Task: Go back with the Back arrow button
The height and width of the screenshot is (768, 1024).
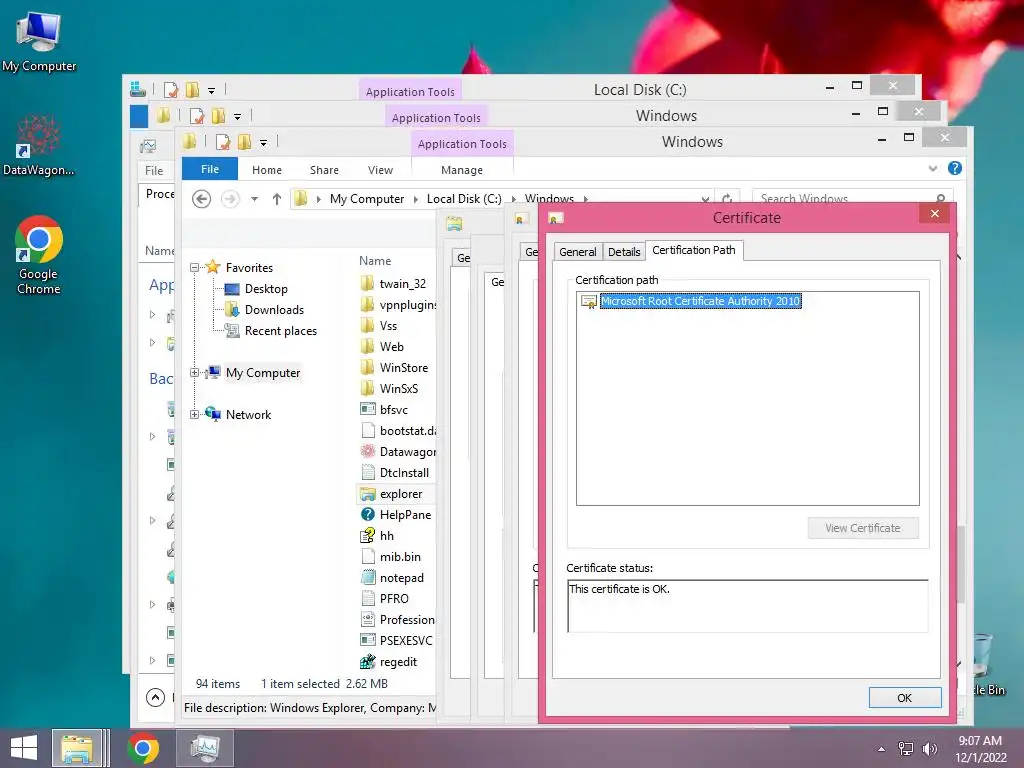Action: pos(201,199)
